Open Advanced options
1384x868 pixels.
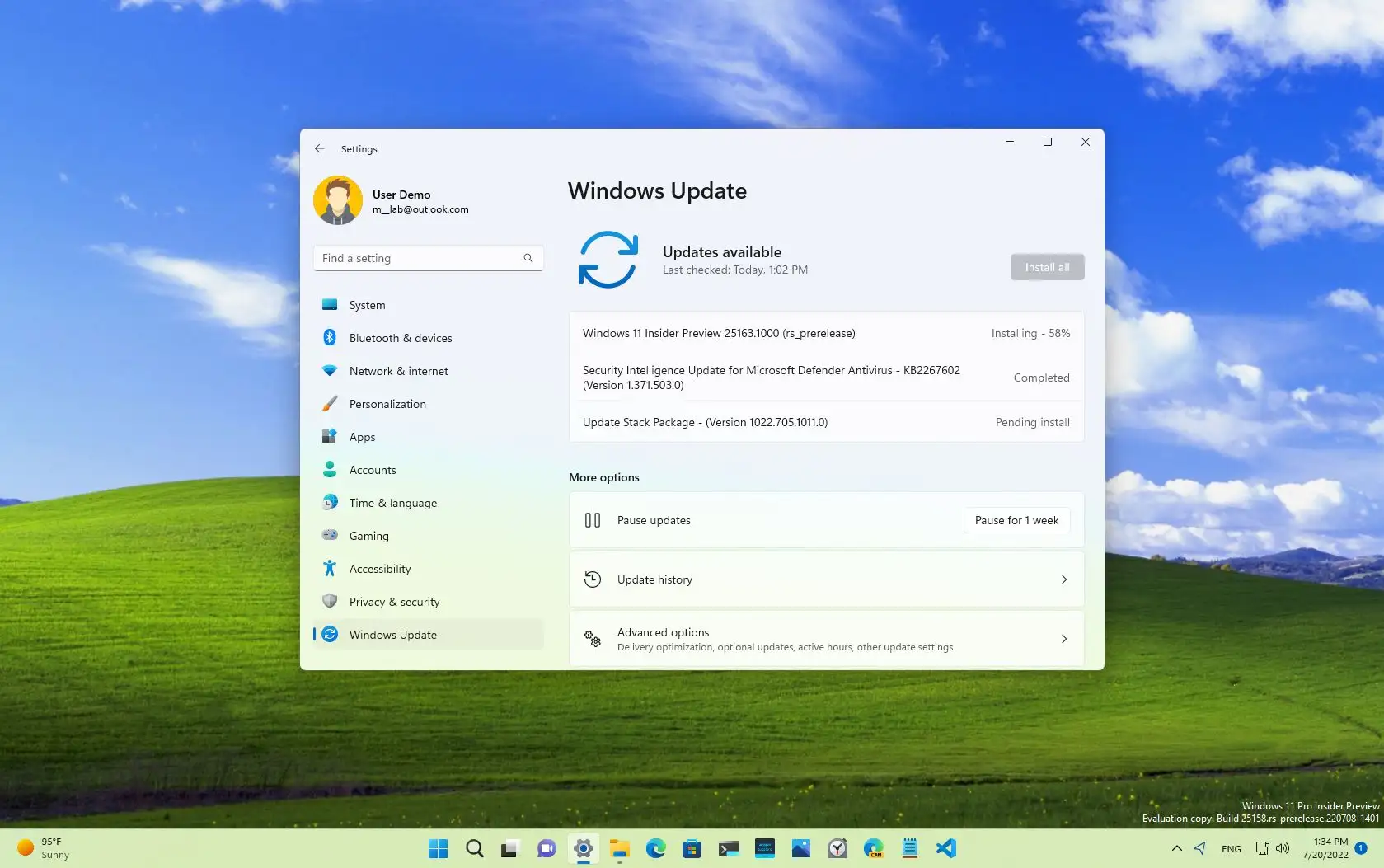[826, 639]
